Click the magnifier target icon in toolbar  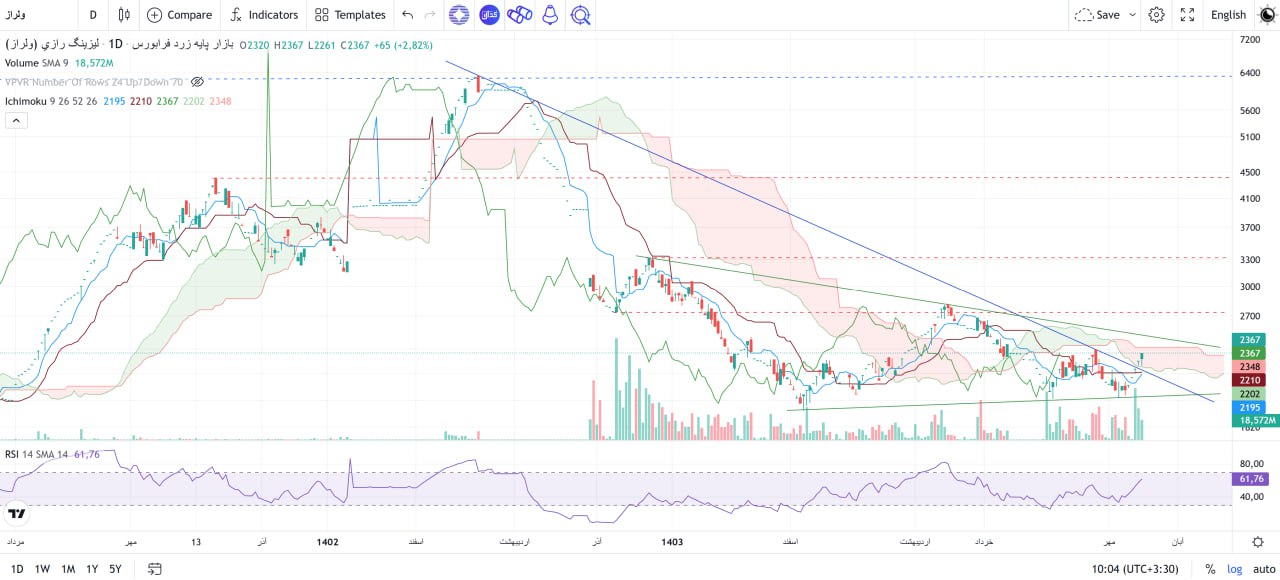pos(580,15)
